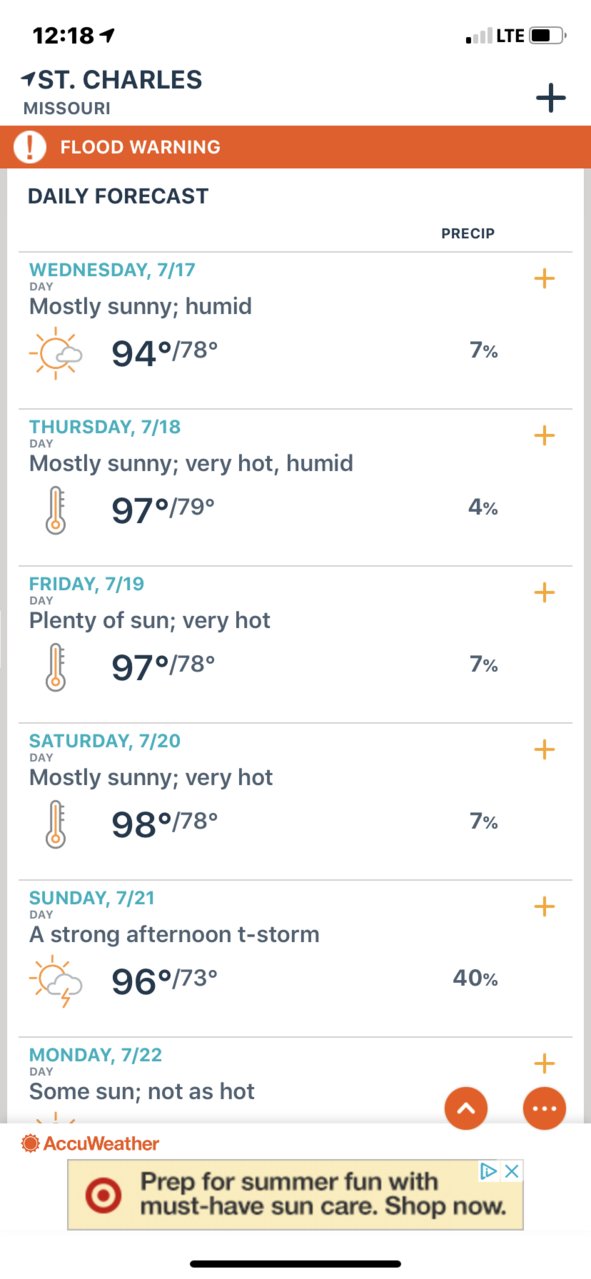Tap the mostly sunny icon for Wednesday
The height and width of the screenshot is (1279, 591).
56,353
